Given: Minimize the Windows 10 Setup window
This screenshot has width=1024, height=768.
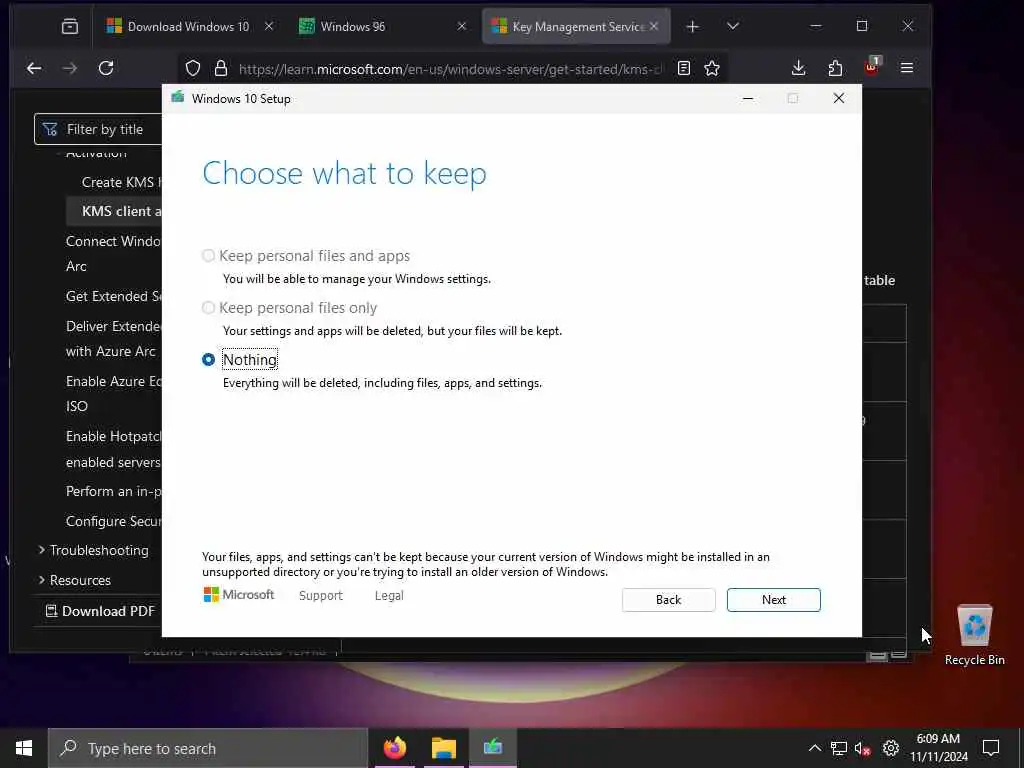Looking at the screenshot, I should click(x=748, y=99).
